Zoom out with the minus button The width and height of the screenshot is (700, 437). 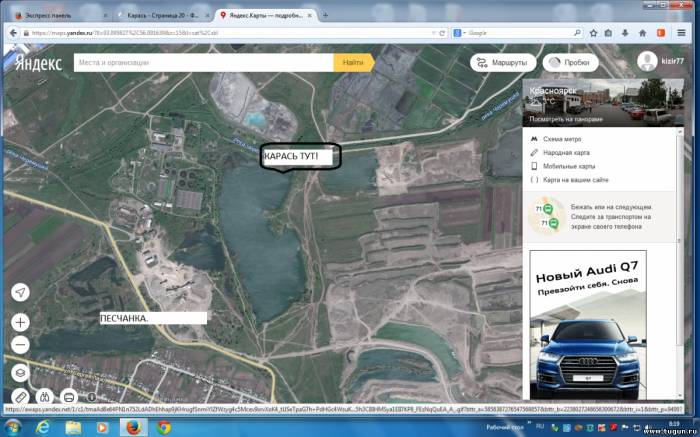pos(20,345)
